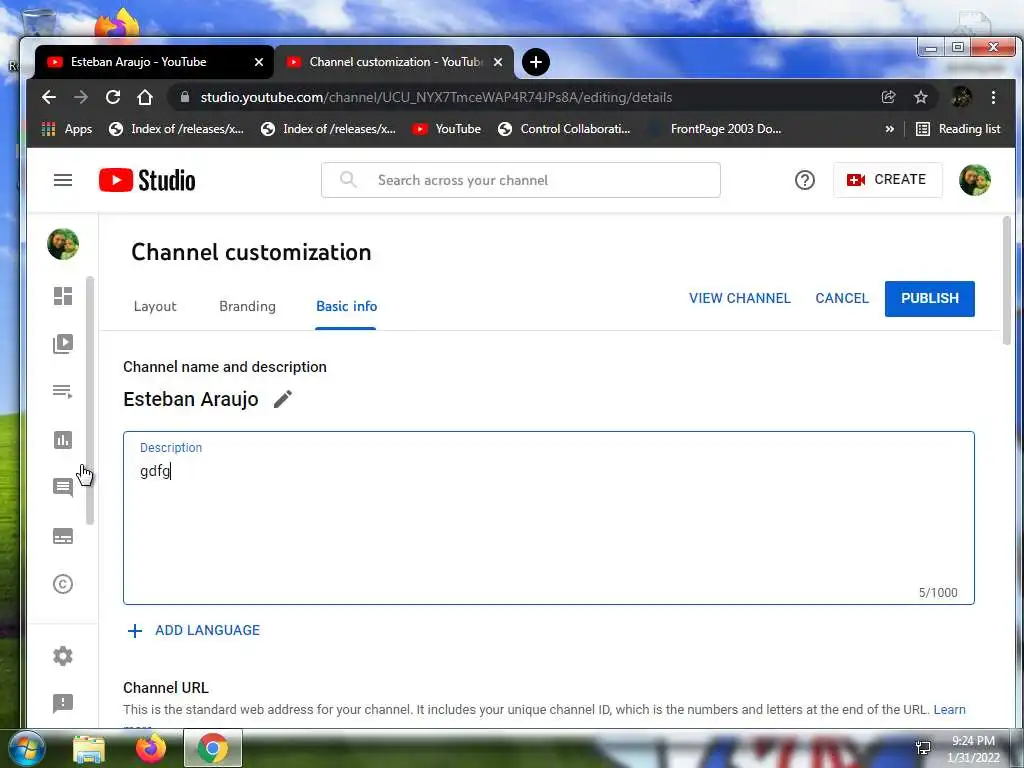Screen dimensions: 1024x768
Task: Open the Reading list
Action: click(958, 129)
